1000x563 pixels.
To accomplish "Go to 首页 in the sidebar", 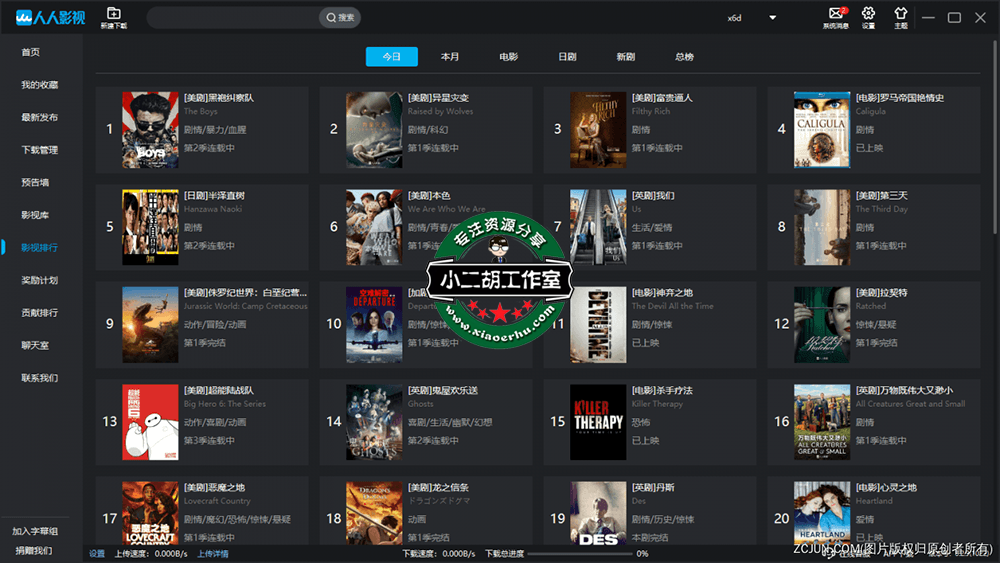I will click(31, 52).
